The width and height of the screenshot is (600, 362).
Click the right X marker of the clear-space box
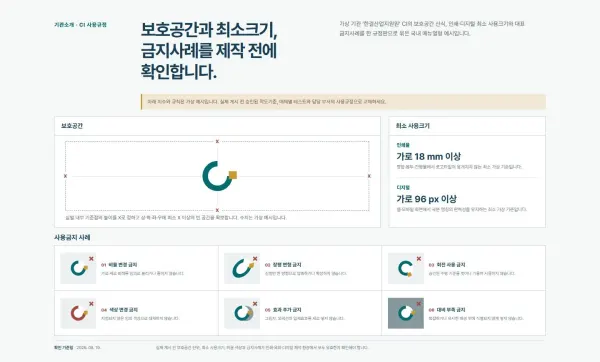(369, 176)
